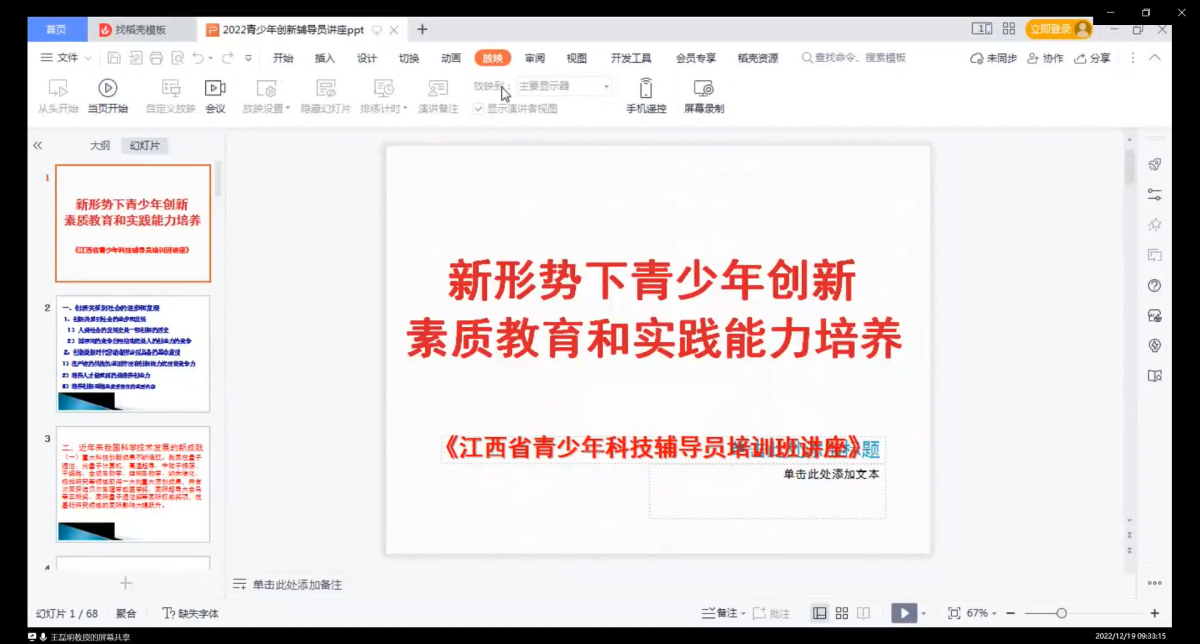The height and width of the screenshot is (644, 1200).
Task: Adjust the zoom slider handle
Action: (x=1061, y=613)
